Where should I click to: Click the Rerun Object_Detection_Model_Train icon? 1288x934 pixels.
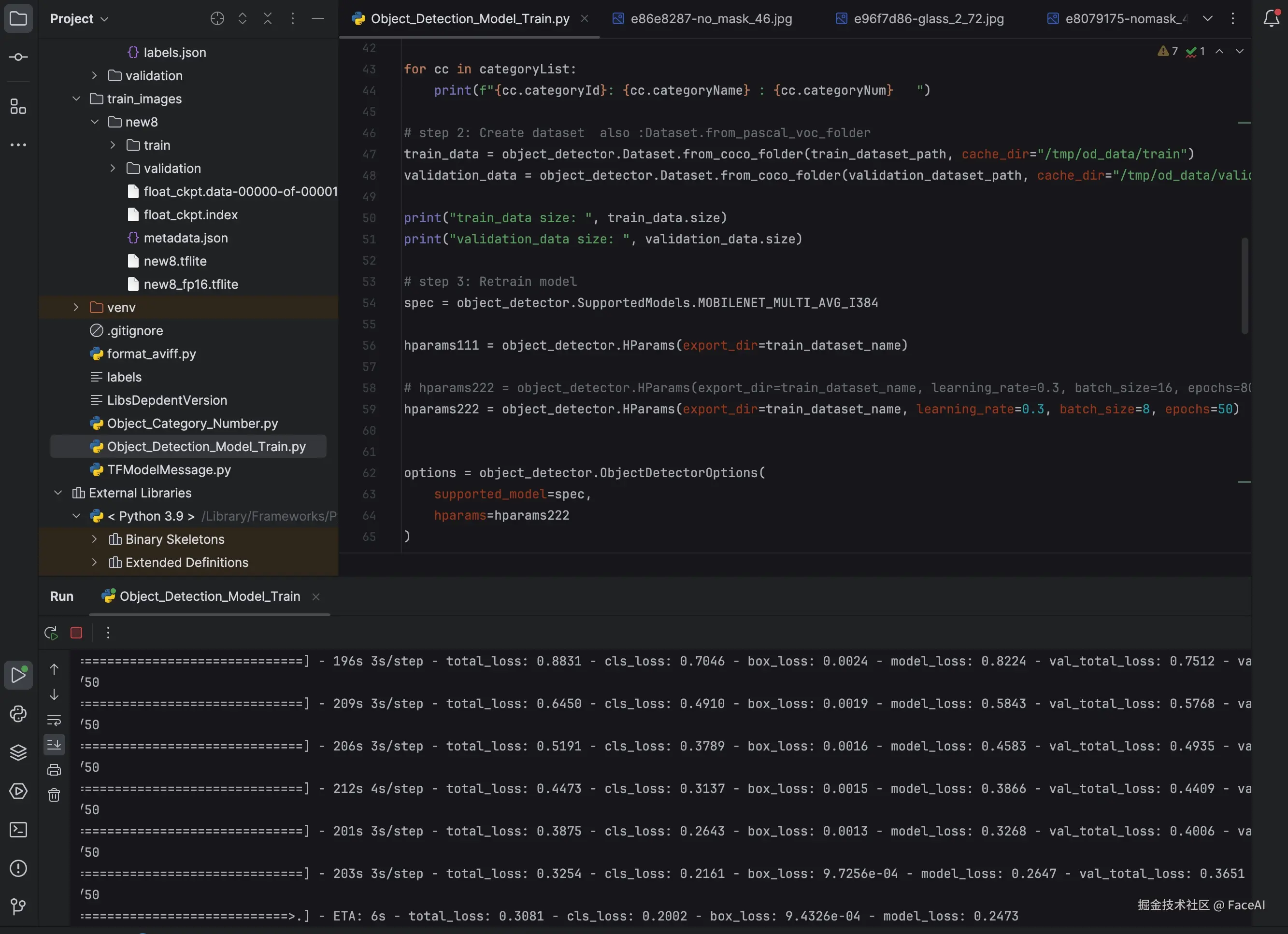tap(51, 633)
